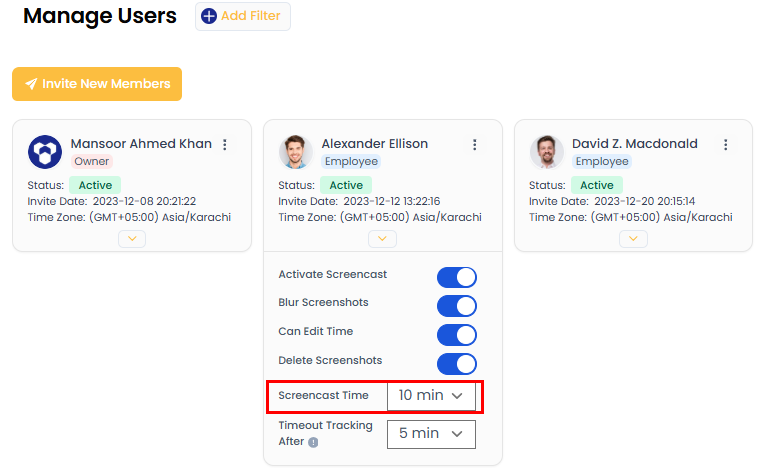Open Mansoor Ahmed Khan's three-dot menu
761x468 pixels.
tap(225, 145)
